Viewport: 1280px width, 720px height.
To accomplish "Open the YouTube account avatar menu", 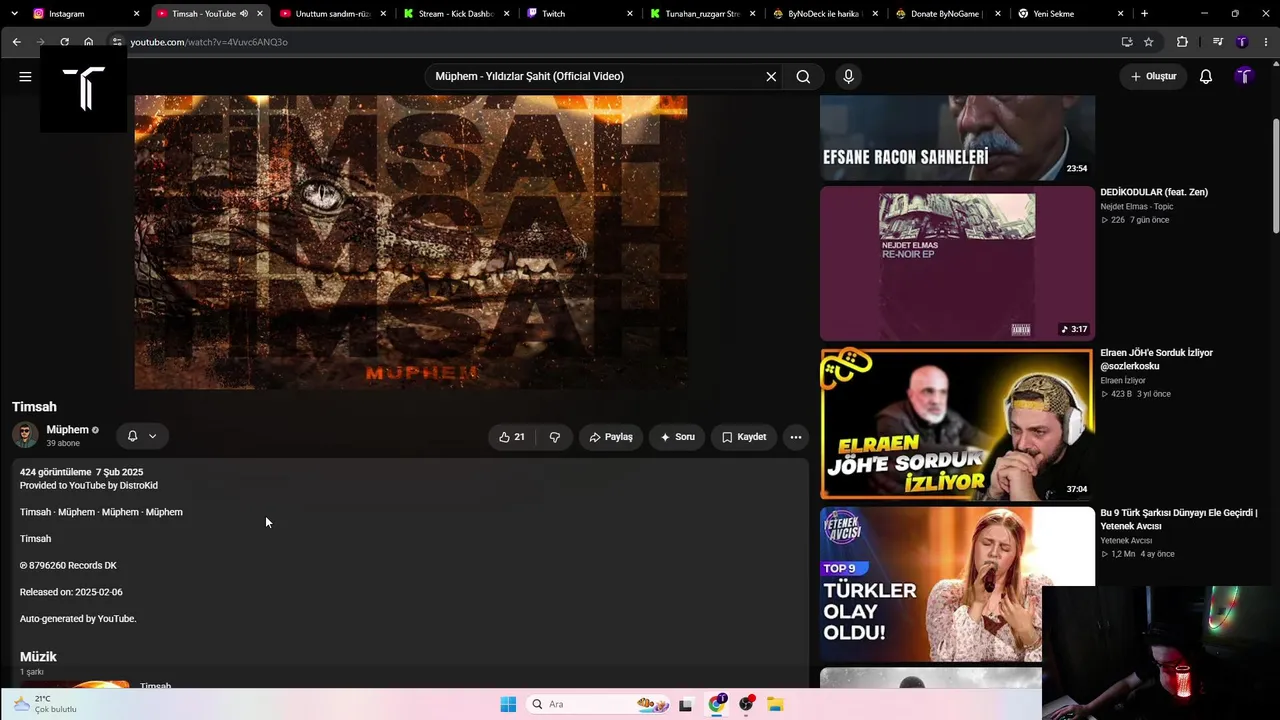I will coord(1243,76).
